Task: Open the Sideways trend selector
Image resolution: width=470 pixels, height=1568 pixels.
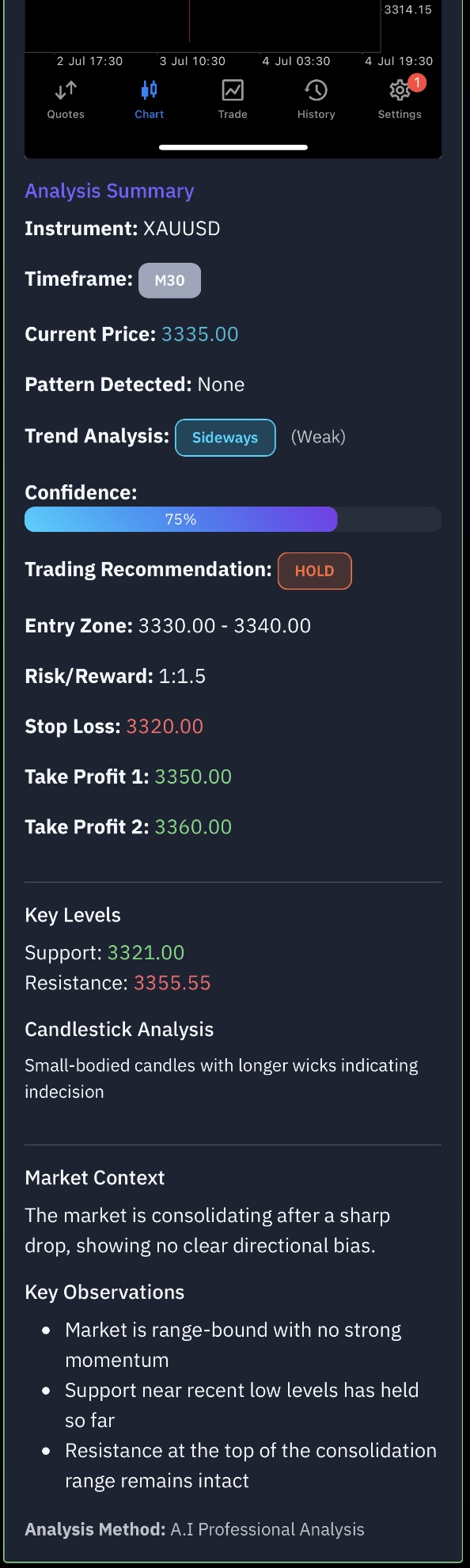Action: [225, 436]
